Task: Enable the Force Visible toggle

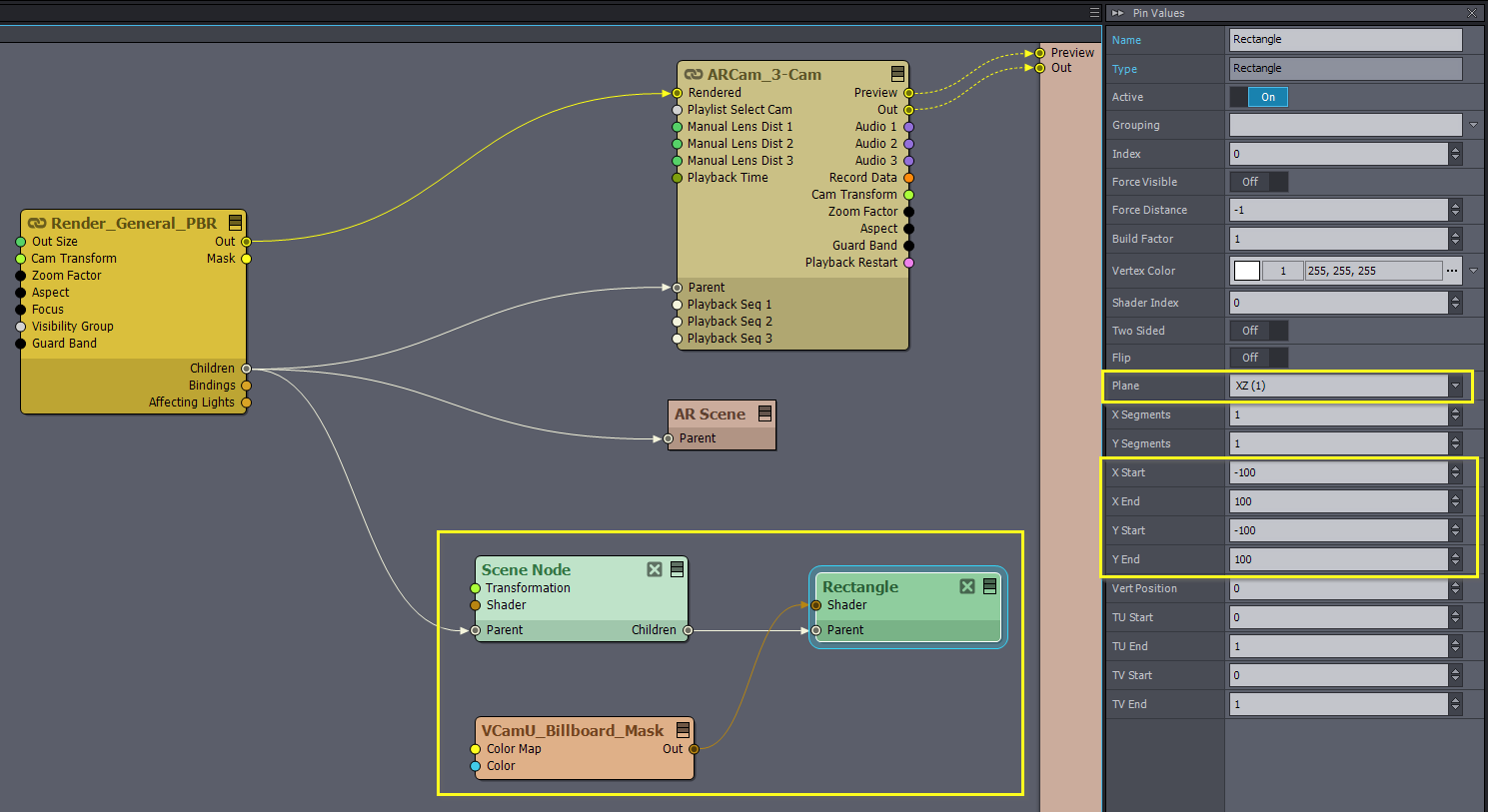Action: (1258, 182)
